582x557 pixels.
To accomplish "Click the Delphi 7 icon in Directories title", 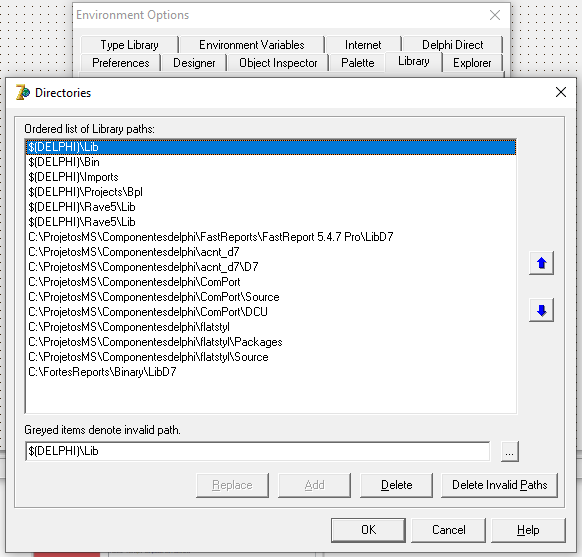I will 22,92.
